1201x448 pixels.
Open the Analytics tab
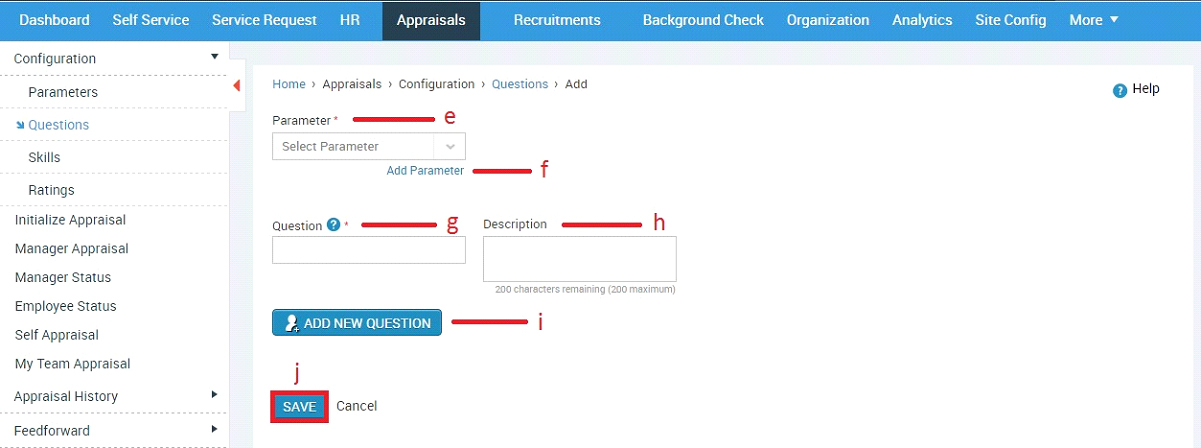[922, 20]
